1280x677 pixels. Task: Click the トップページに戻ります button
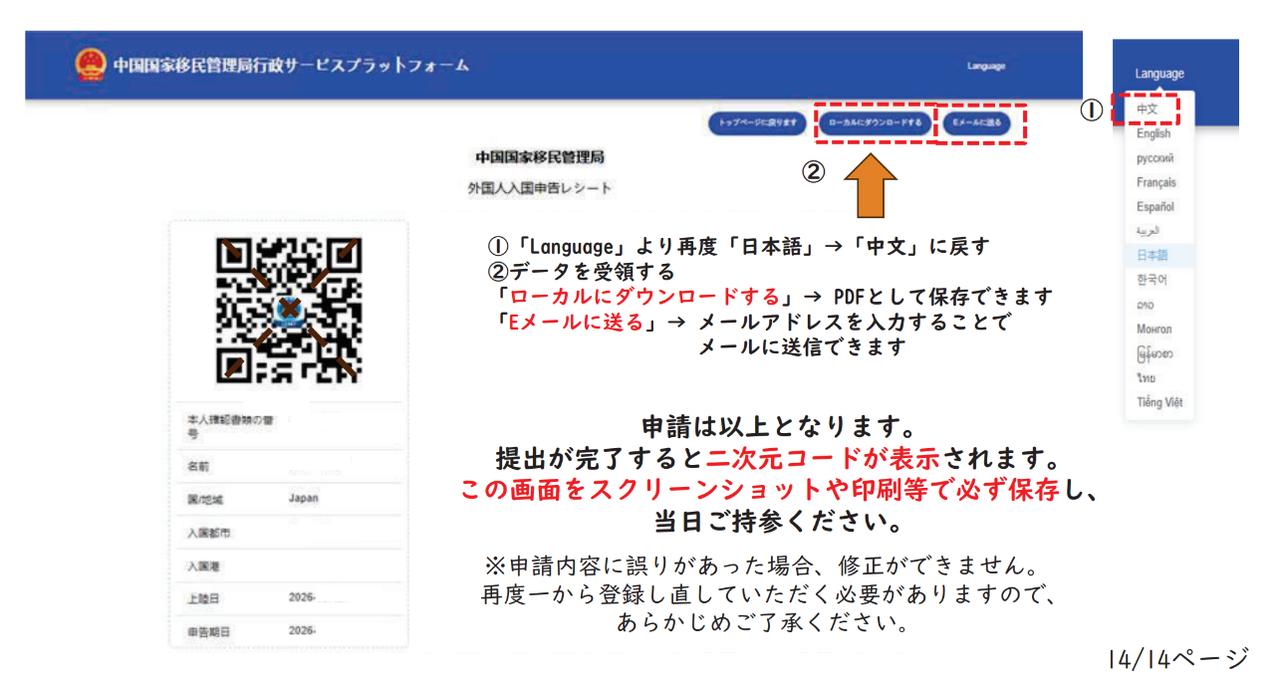tap(758, 123)
